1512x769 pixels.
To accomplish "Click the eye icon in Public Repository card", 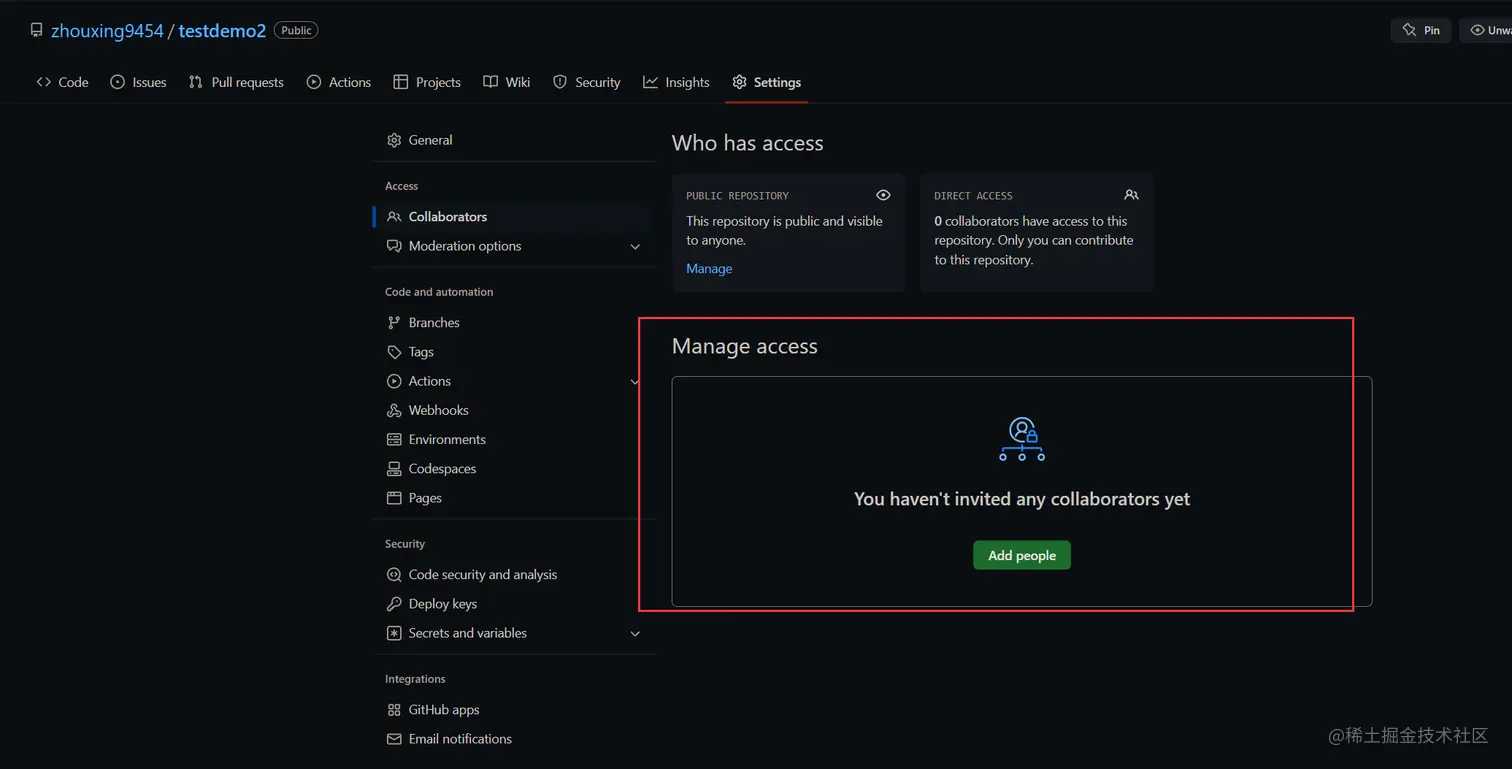I will 883,195.
